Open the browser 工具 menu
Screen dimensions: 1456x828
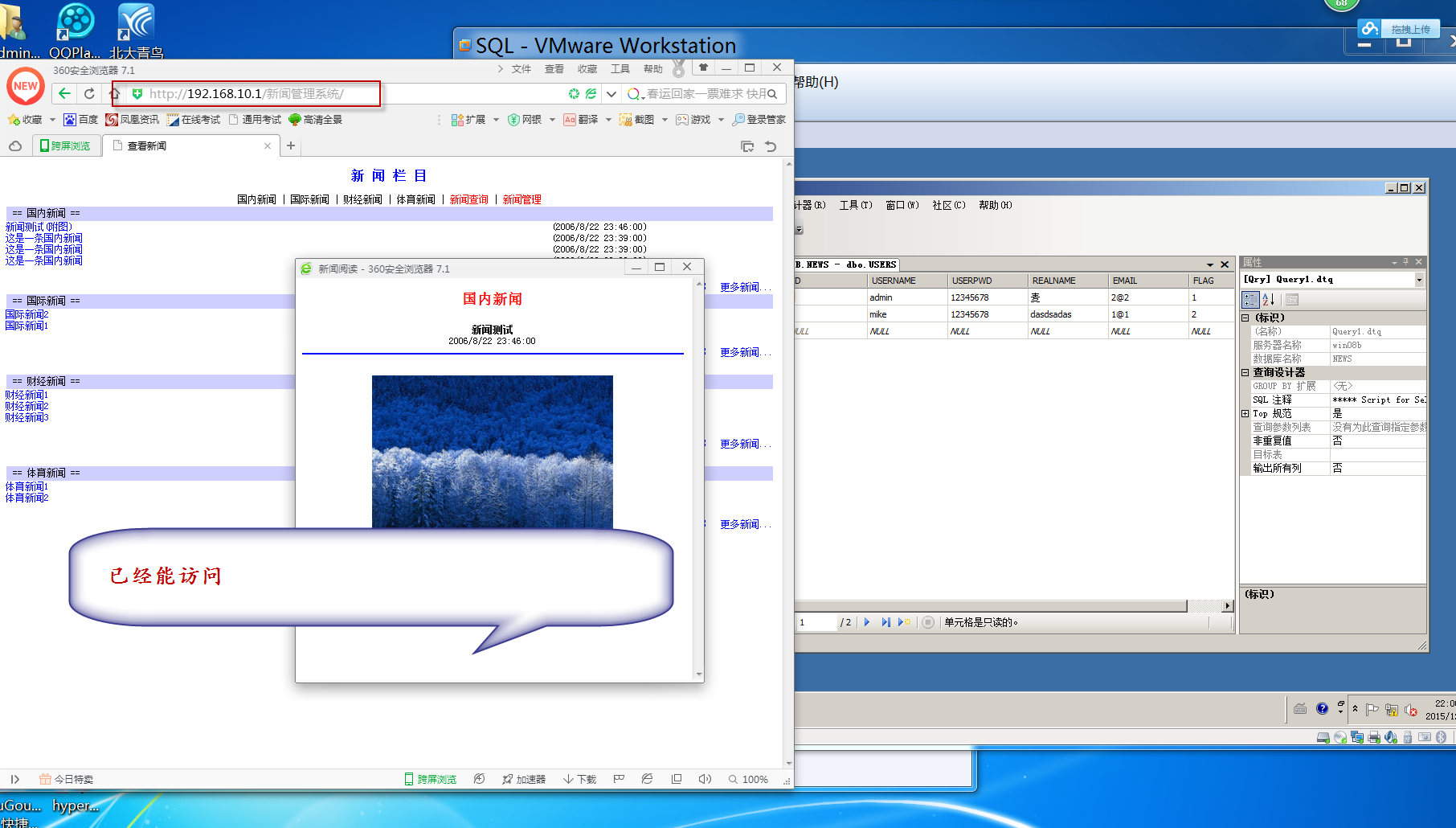click(620, 69)
